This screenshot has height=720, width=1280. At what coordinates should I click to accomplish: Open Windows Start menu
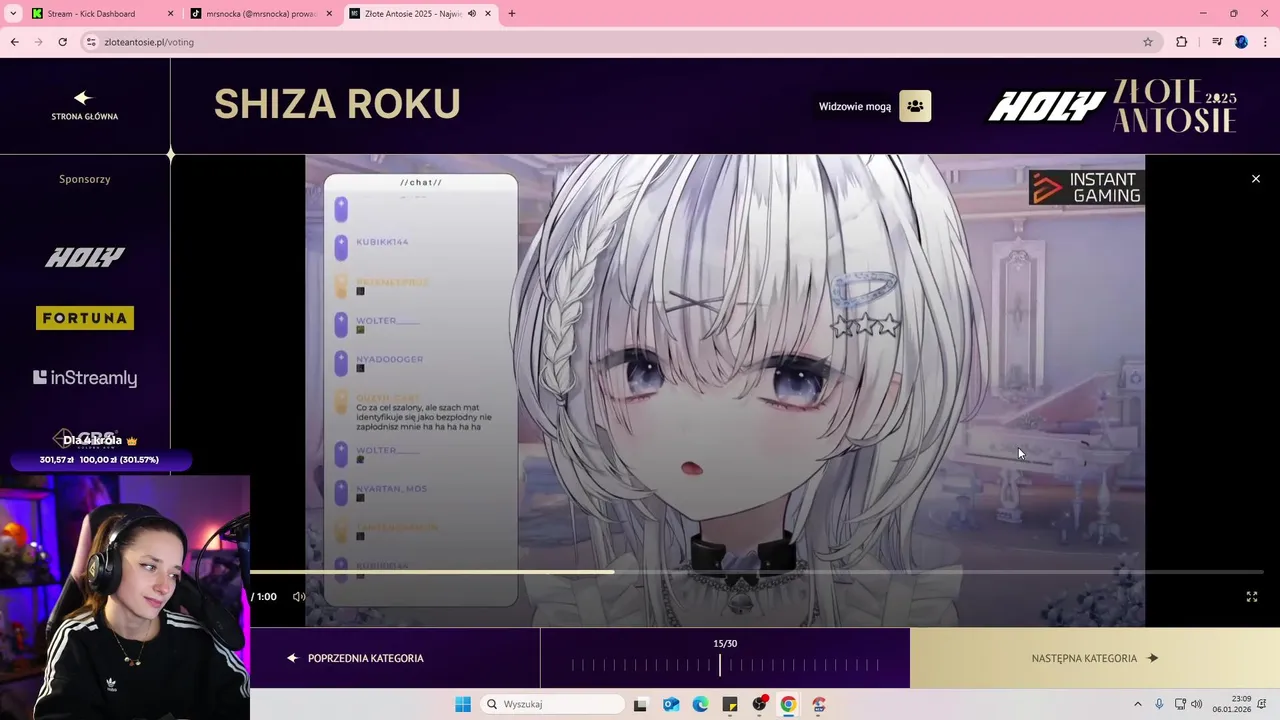coord(463,704)
